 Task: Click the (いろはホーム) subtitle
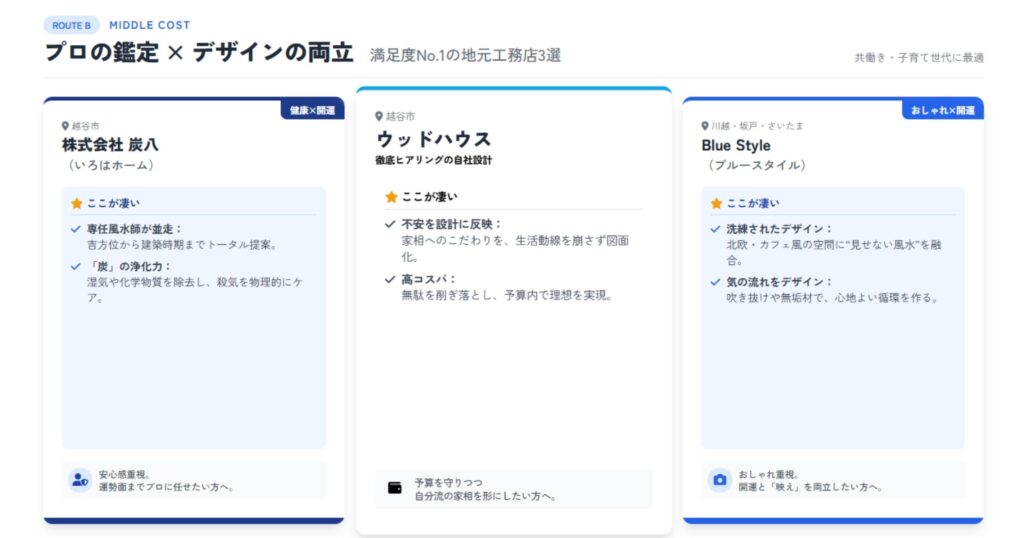[x=110, y=165]
